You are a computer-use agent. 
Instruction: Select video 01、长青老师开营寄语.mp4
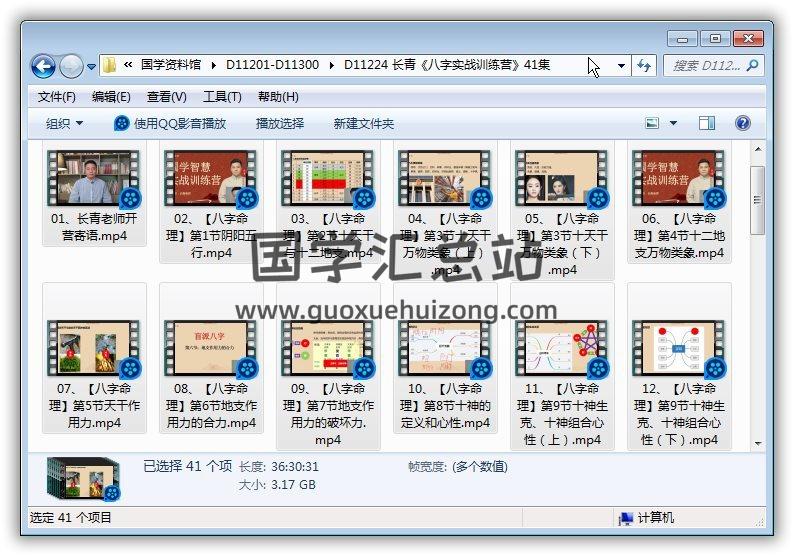coord(94,194)
